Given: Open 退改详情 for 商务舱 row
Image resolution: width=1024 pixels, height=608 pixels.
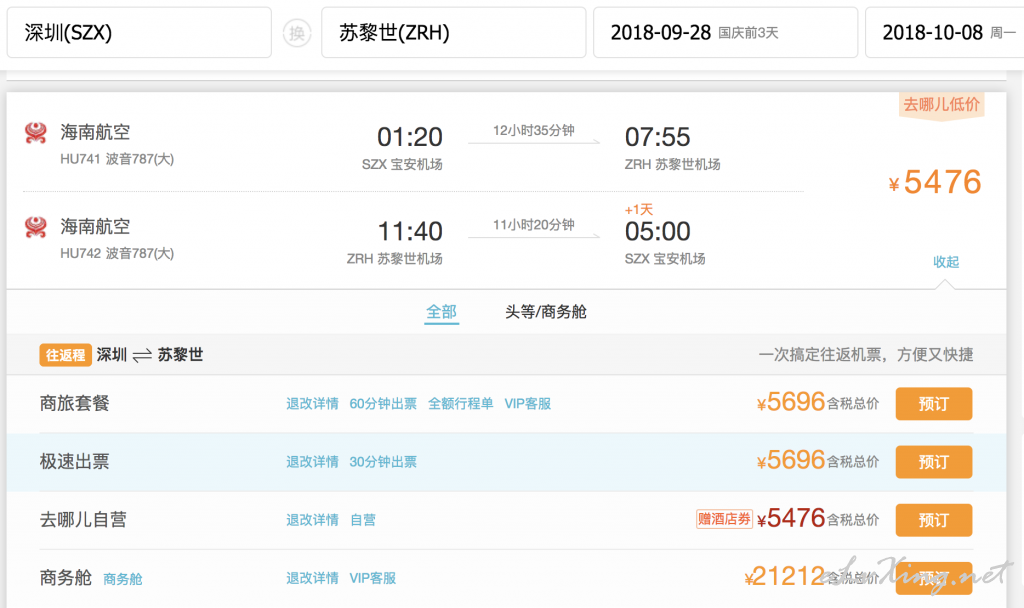Looking at the screenshot, I should coord(312,578).
